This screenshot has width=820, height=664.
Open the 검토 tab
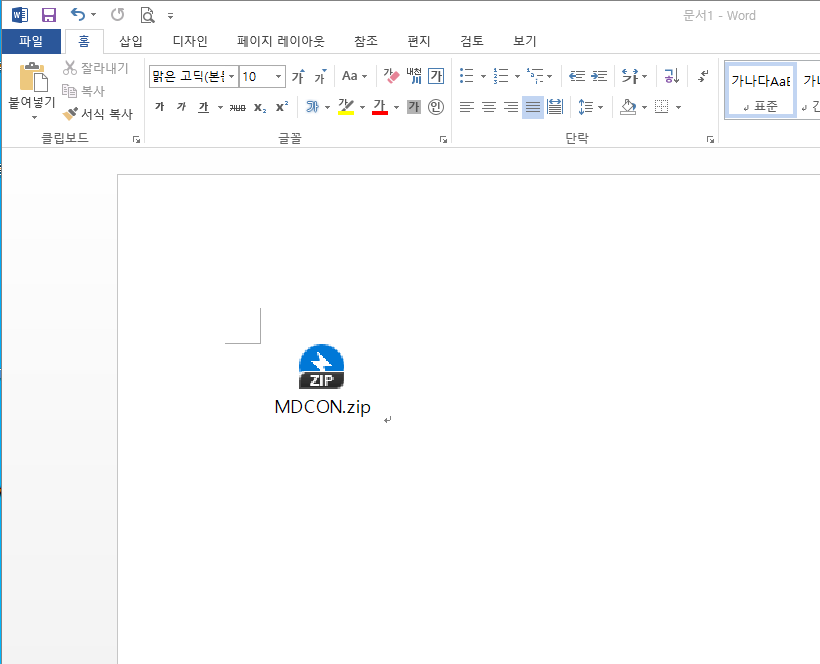472,41
